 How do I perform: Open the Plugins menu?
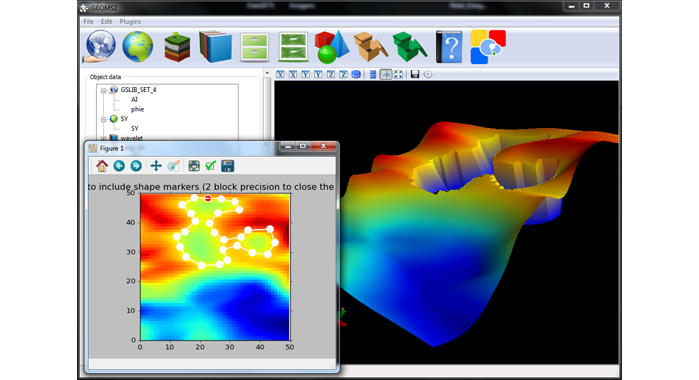click(130, 21)
